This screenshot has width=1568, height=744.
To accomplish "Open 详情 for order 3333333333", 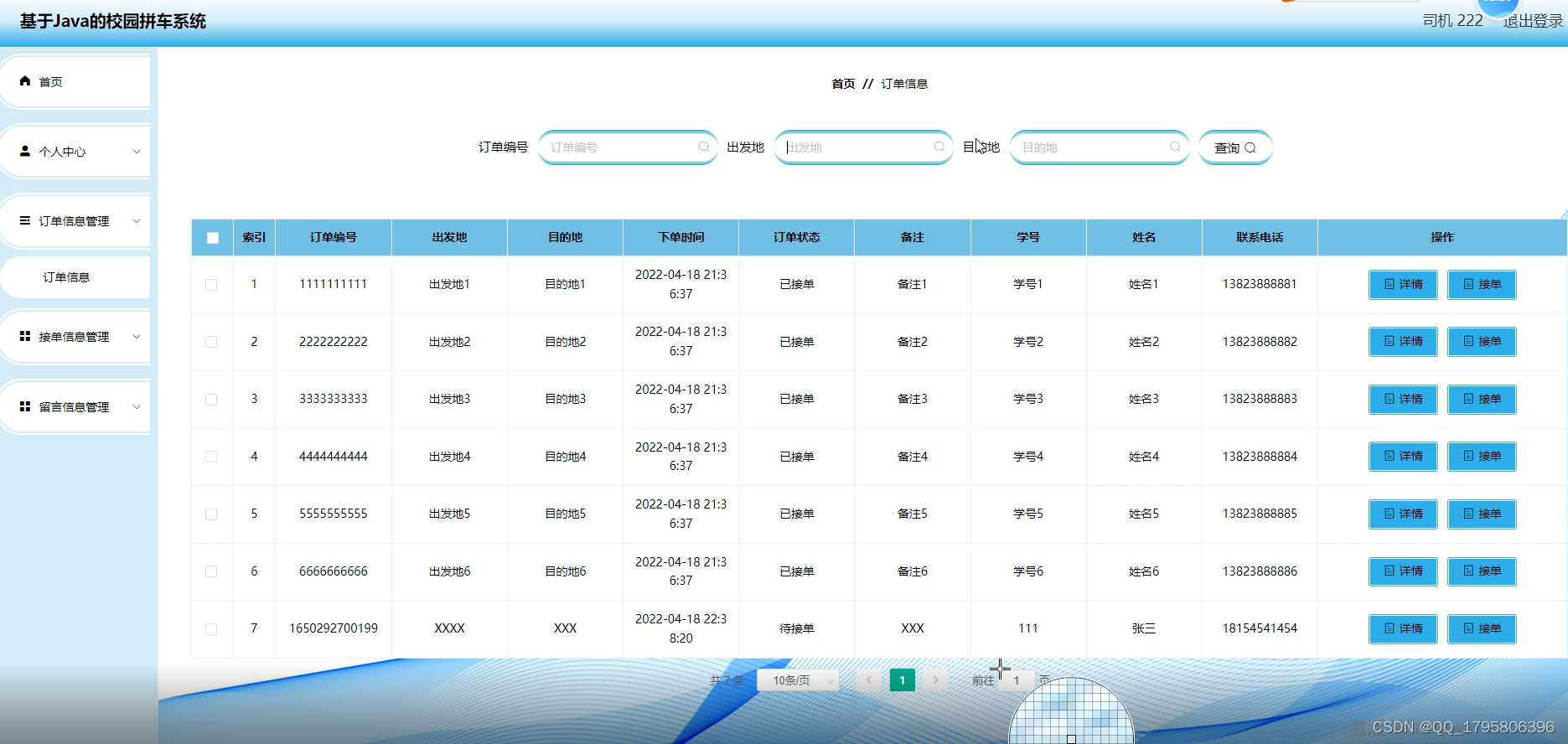I will (x=1403, y=400).
